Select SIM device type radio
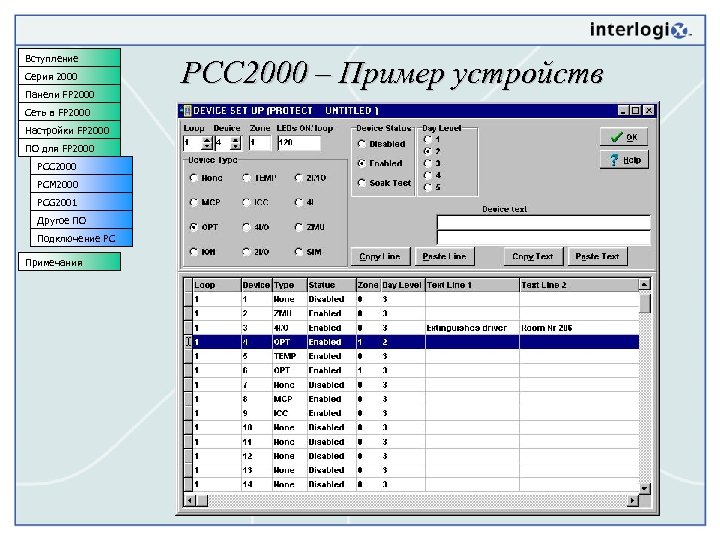The height and width of the screenshot is (540, 720). pos(299,252)
